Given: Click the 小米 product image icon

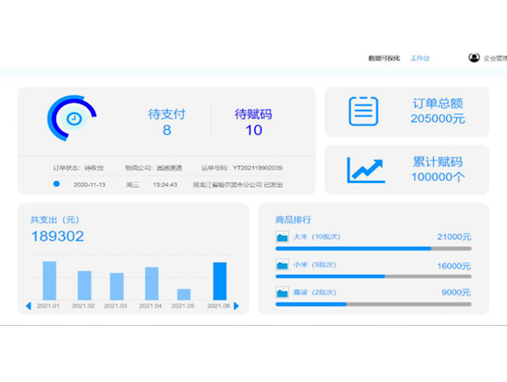Looking at the screenshot, I should click(x=282, y=265).
